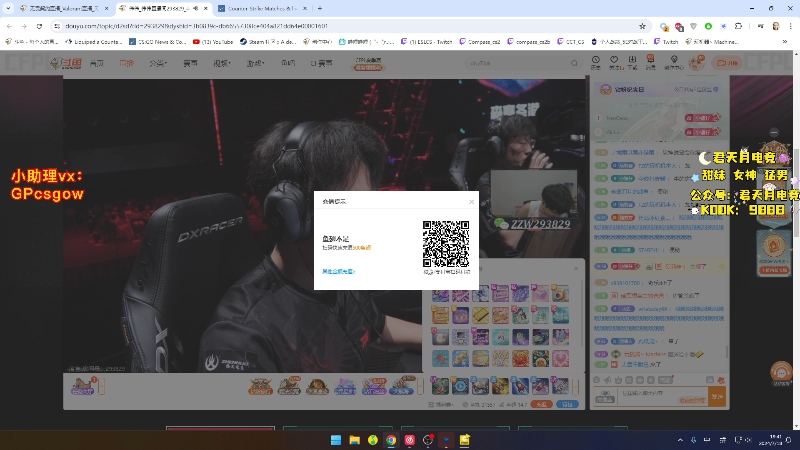
Task: Open File Explorer from taskbar
Action: tap(354, 440)
